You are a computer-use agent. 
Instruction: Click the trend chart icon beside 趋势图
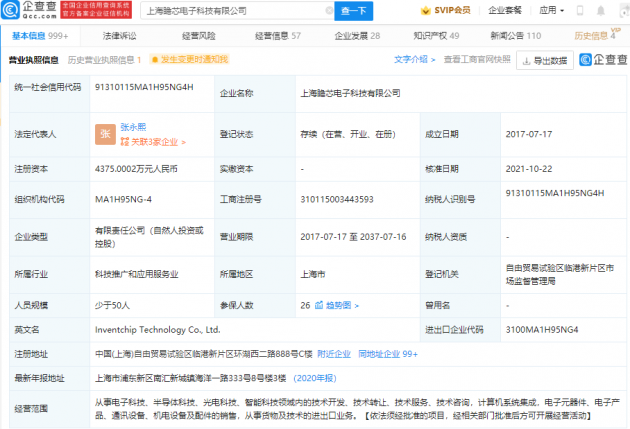319,305
